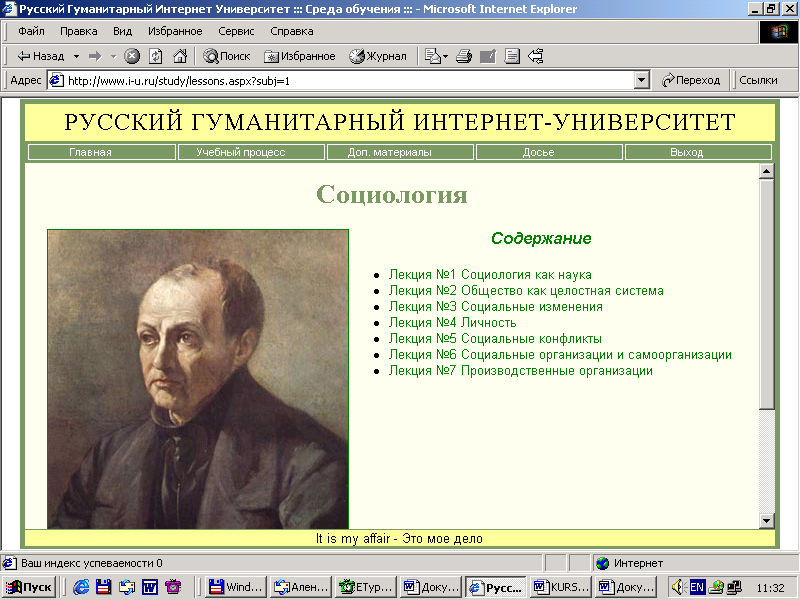Viewport: 800px width, 600px height.
Task: Switch to the KURS... taskbar document
Action: [x=561, y=587]
